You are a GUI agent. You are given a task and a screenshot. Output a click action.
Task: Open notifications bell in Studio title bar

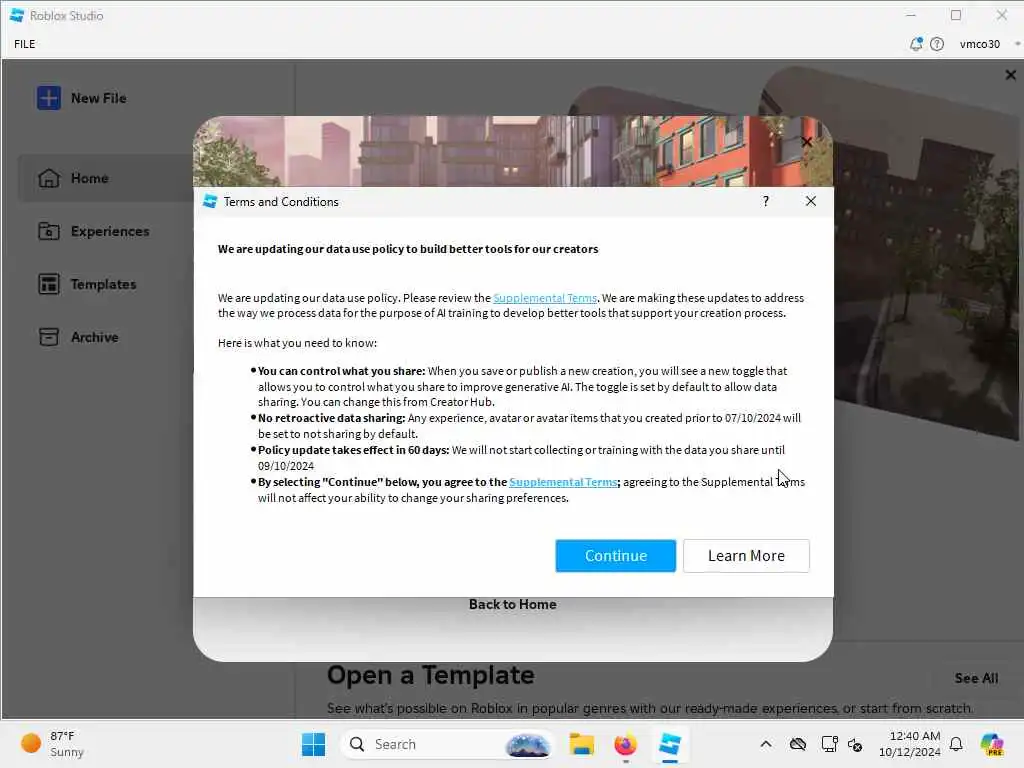click(916, 44)
